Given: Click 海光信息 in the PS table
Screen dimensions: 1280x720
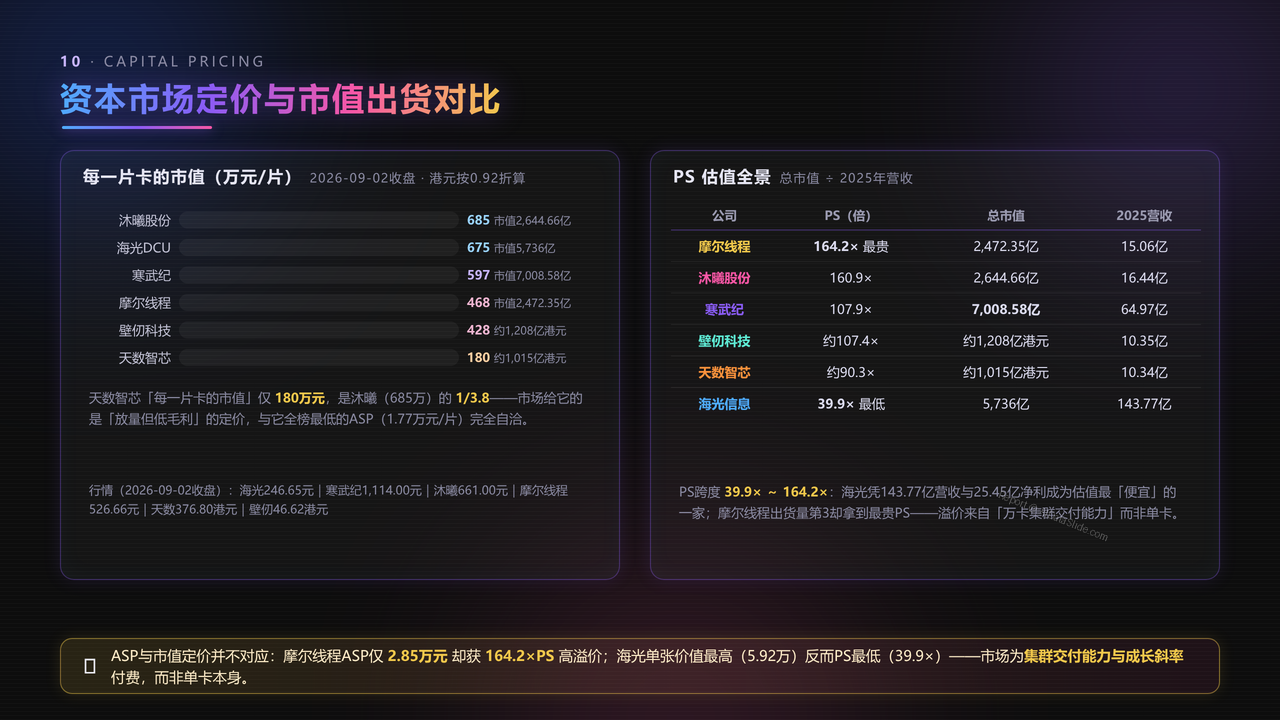Looking at the screenshot, I should pyautogui.click(x=724, y=404).
